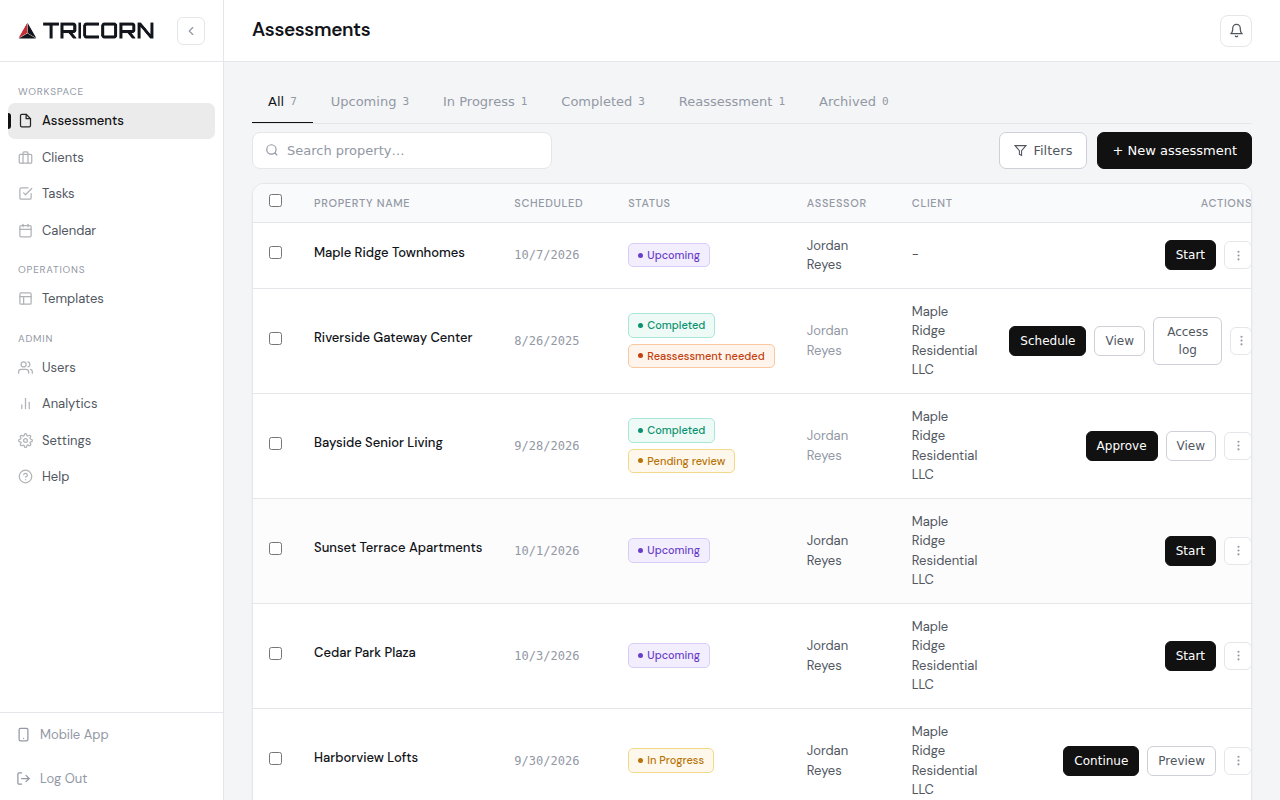
Task: Collapse the sidebar with the chevron button
Action: 191,31
